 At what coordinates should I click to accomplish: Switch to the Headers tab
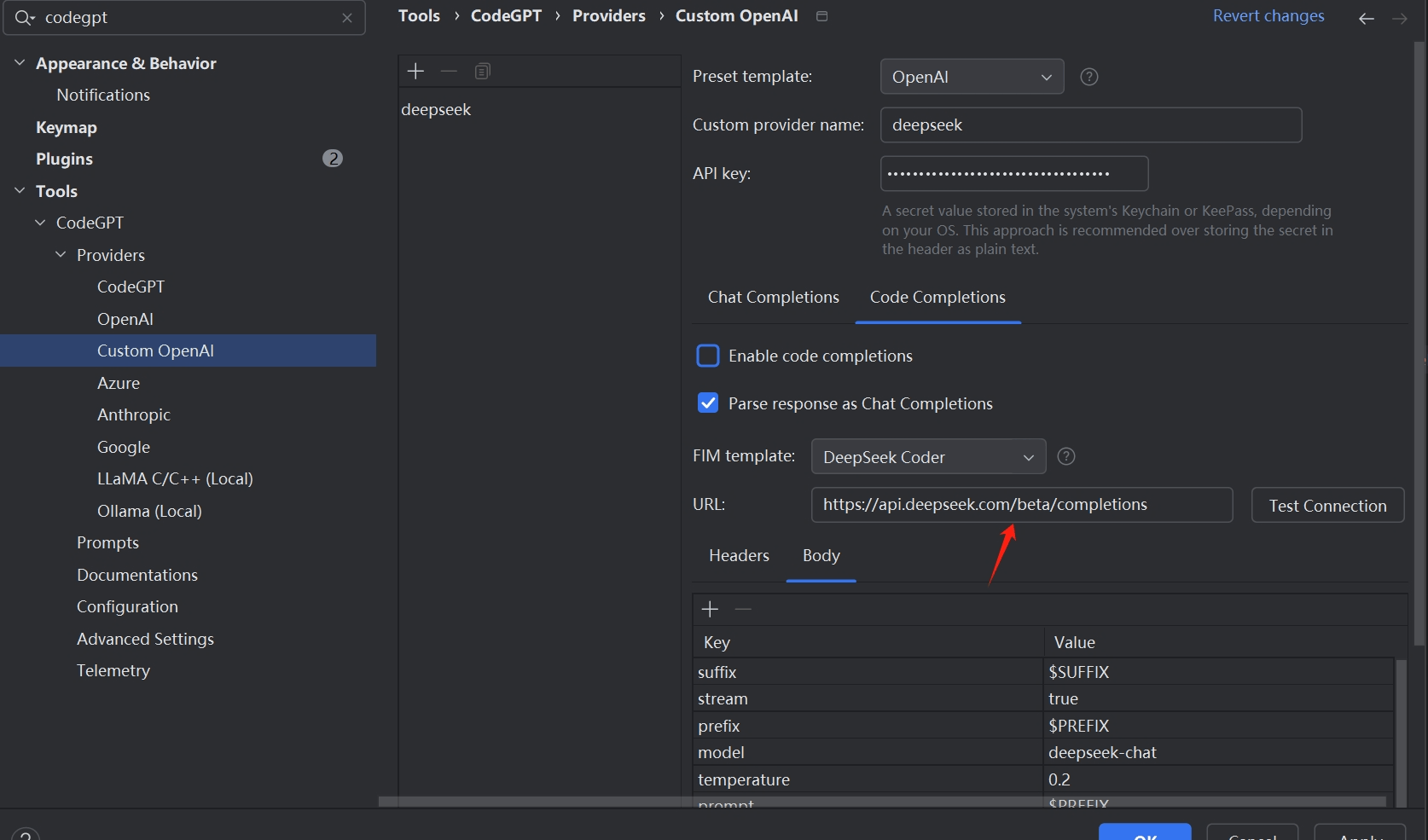click(739, 555)
